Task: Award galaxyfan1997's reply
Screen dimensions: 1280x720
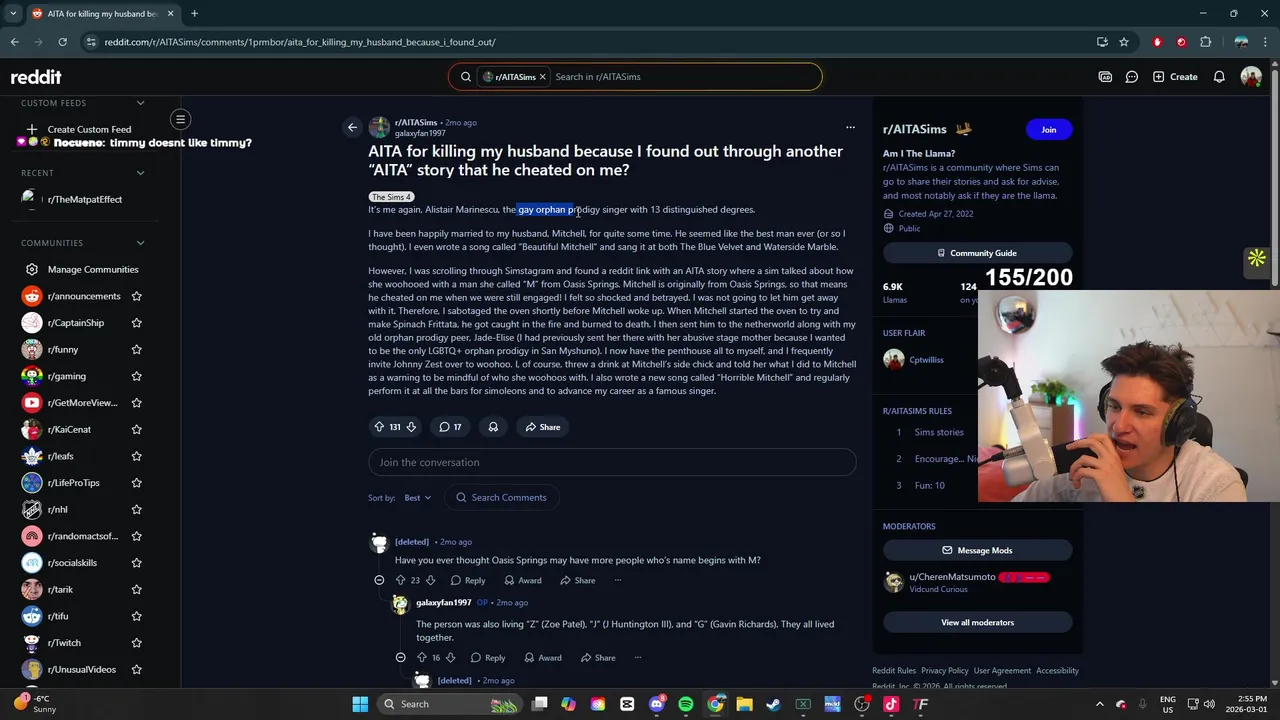Action: click(x=543, y=658)
